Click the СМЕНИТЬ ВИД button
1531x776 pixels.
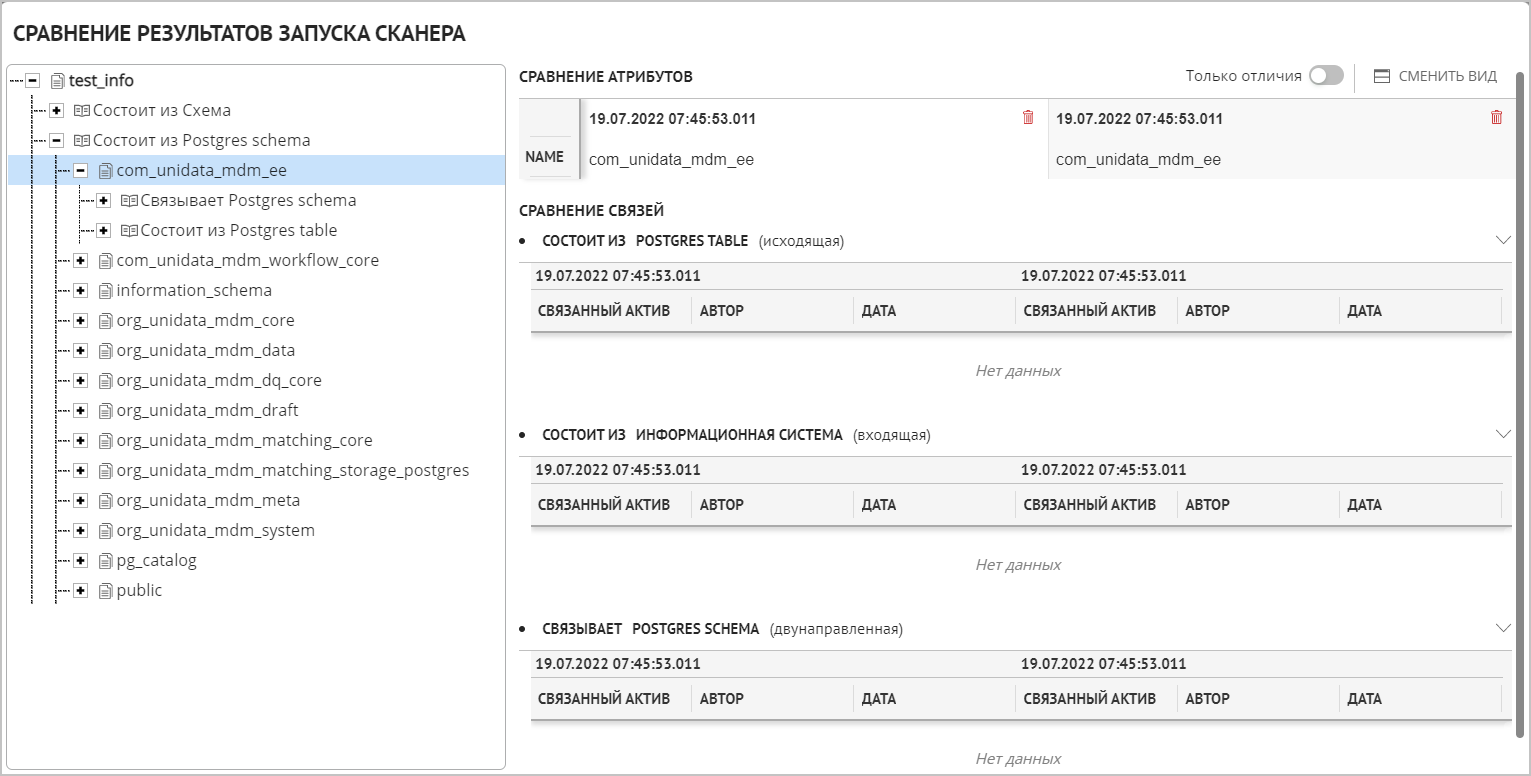pos(1435,76)
